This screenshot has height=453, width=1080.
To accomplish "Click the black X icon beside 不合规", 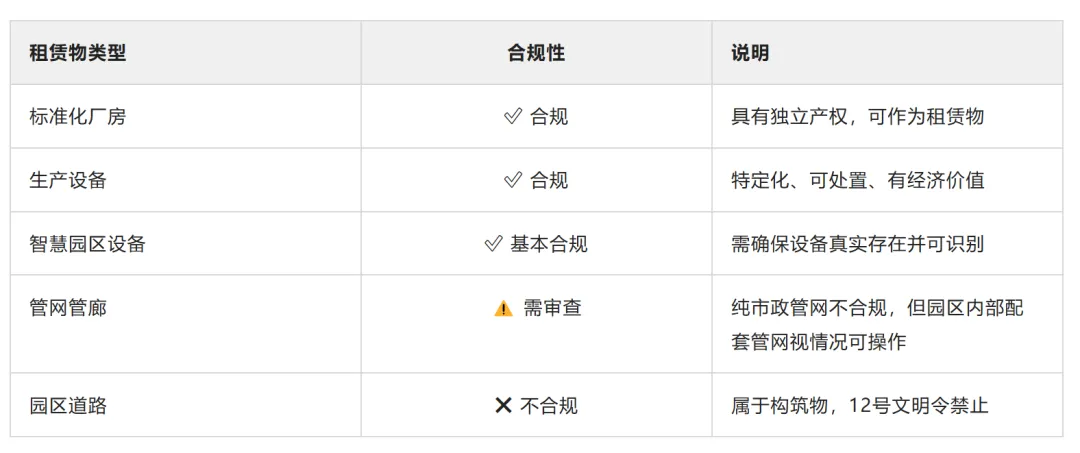I will click(x=503, y=405).
